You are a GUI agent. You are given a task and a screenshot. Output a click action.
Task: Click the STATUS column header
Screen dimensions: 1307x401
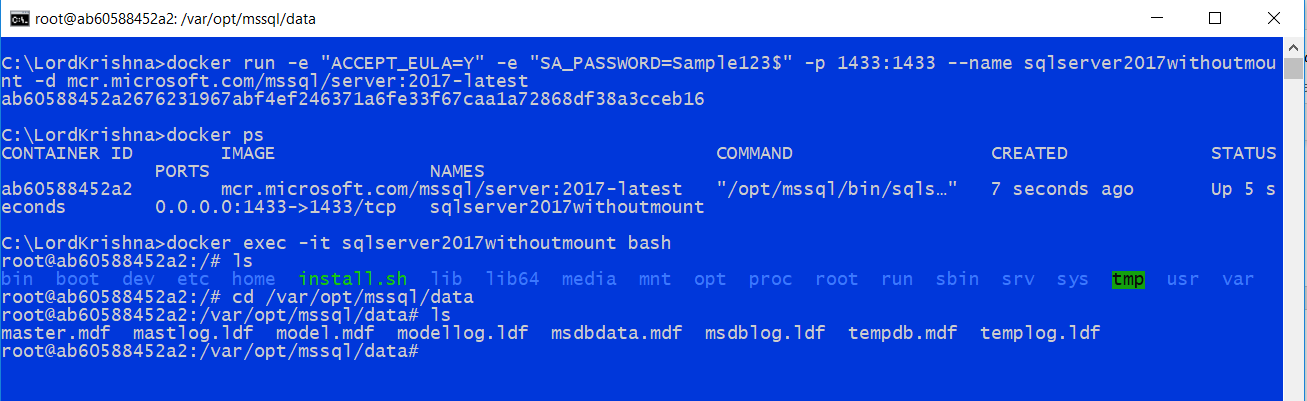pyautogui.click(x=1243, y=153)
